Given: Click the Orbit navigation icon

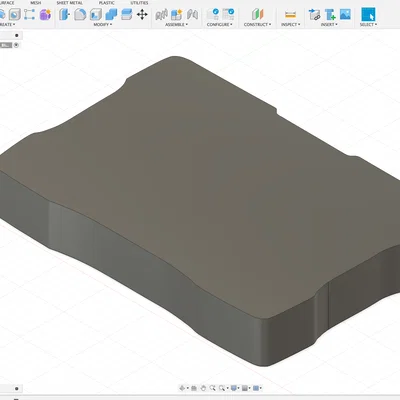Looking at the screenshot, I should [x=182, y=388].
